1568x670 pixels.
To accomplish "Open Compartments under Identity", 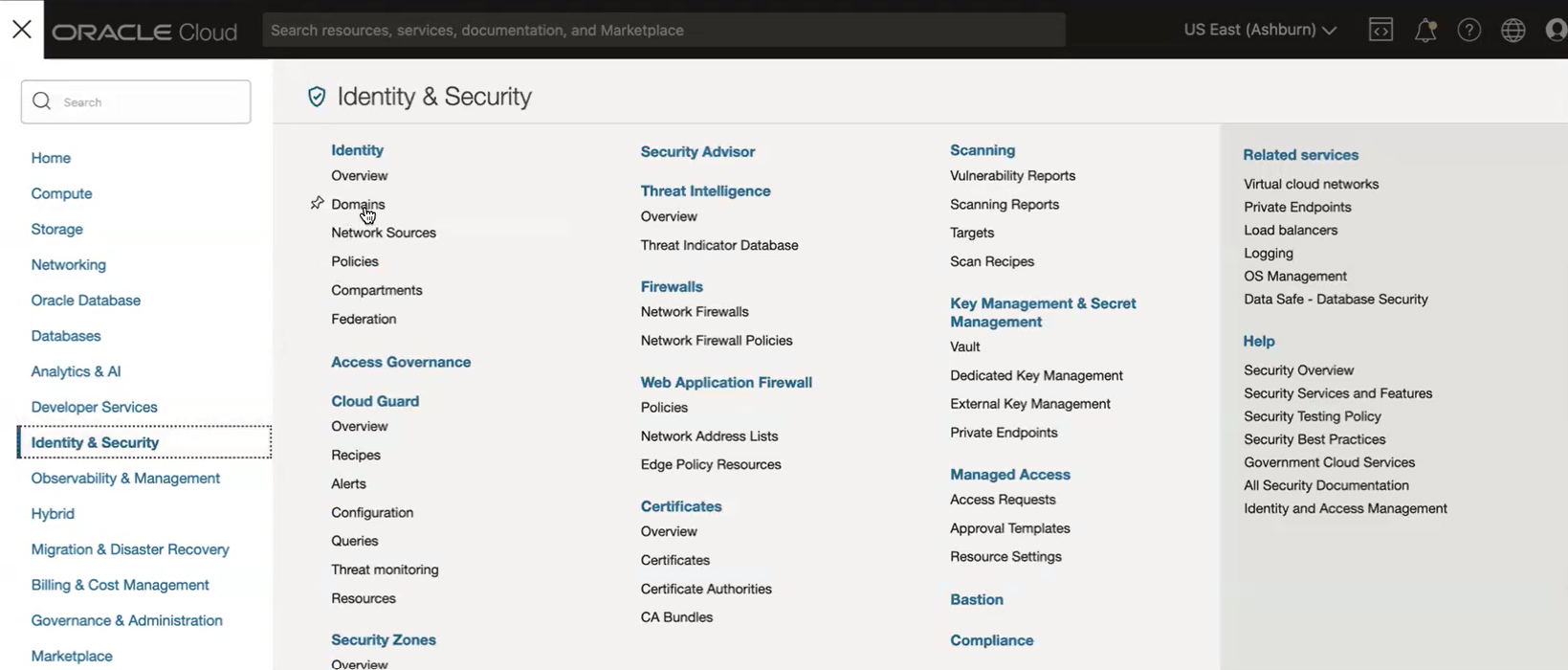I will 376,290.
